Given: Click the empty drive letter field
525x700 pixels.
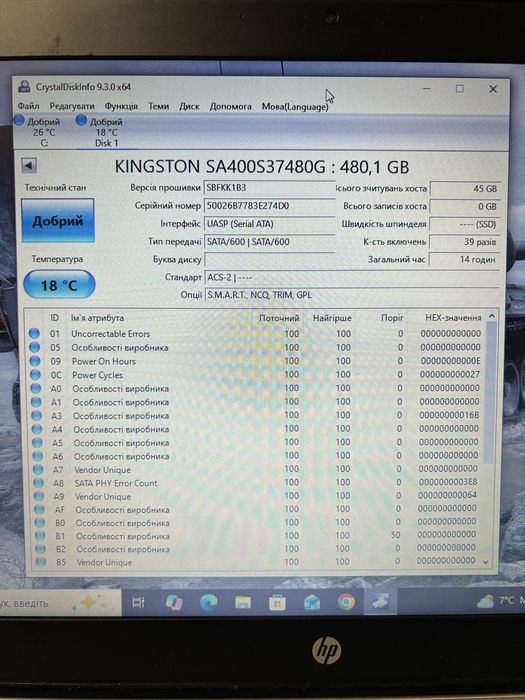Looking at the screenshot, I should [x=270, y=259].
